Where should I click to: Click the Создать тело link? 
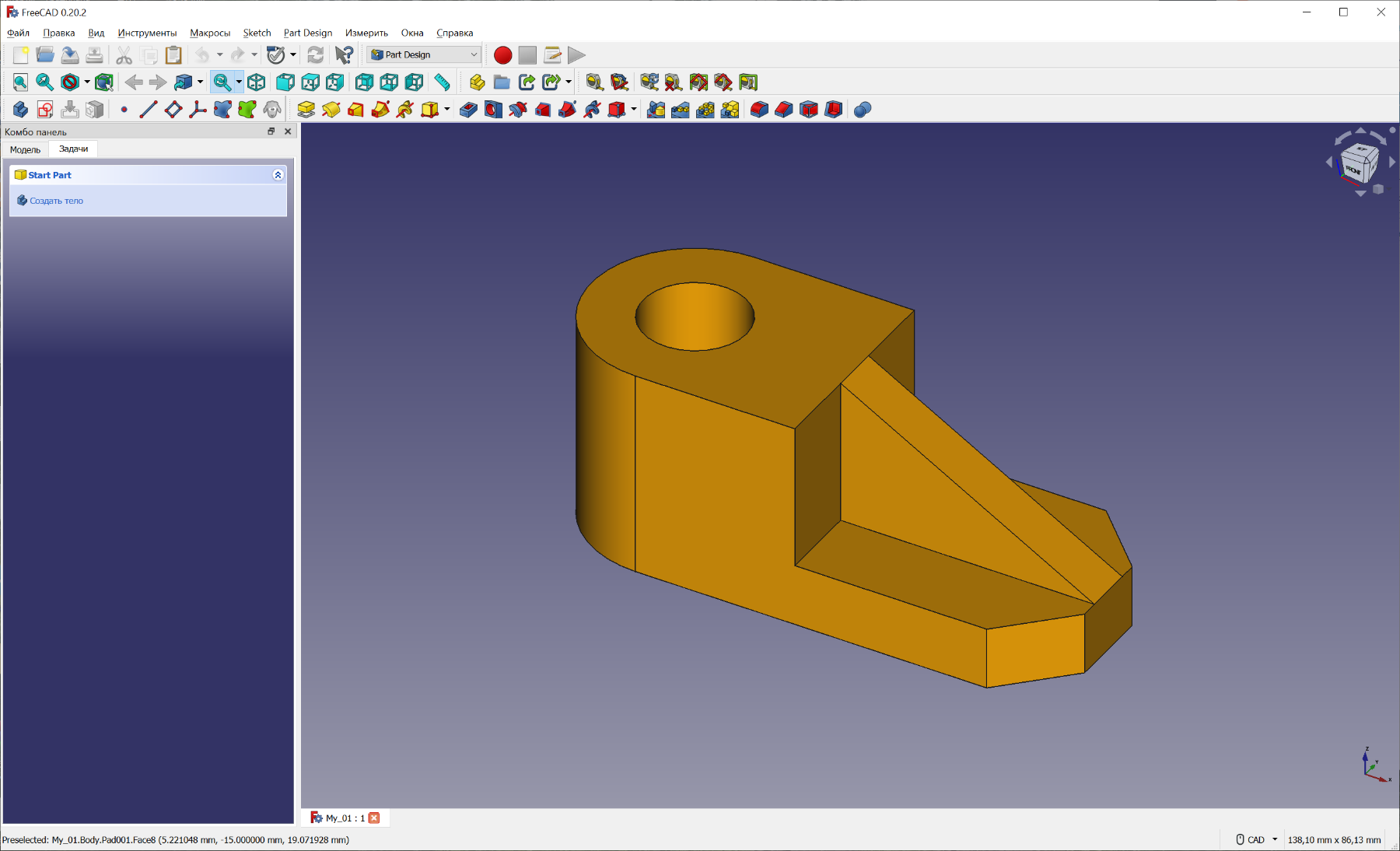click(x=56, y=201)
